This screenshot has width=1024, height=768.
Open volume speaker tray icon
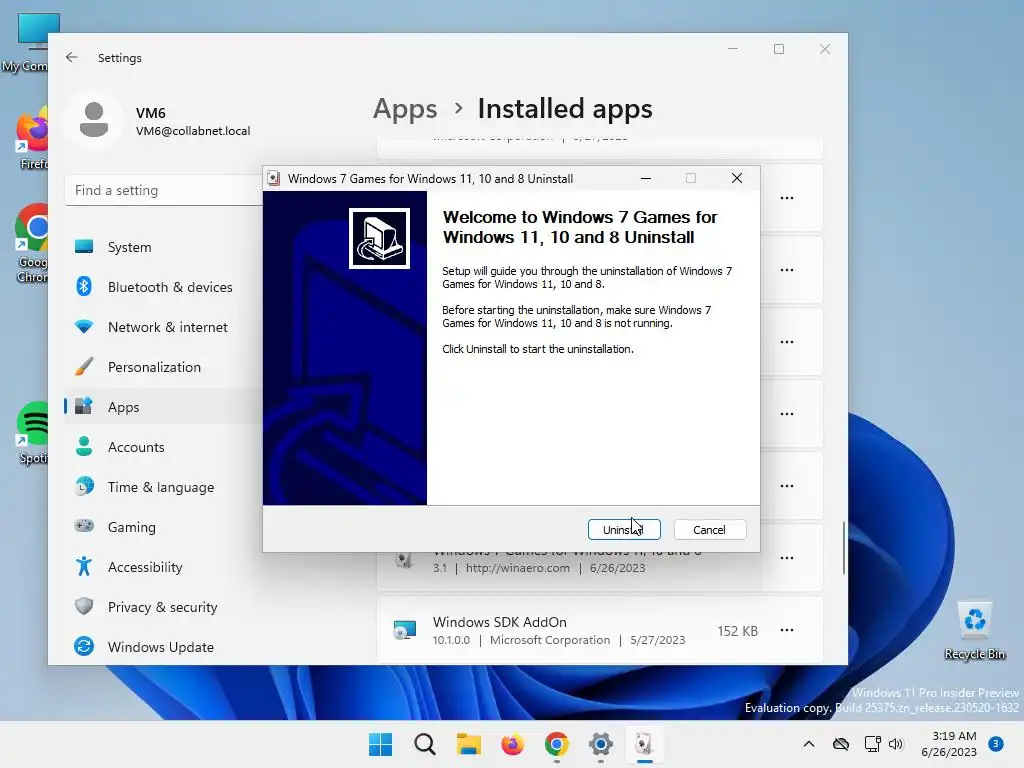tap(896, 744)
